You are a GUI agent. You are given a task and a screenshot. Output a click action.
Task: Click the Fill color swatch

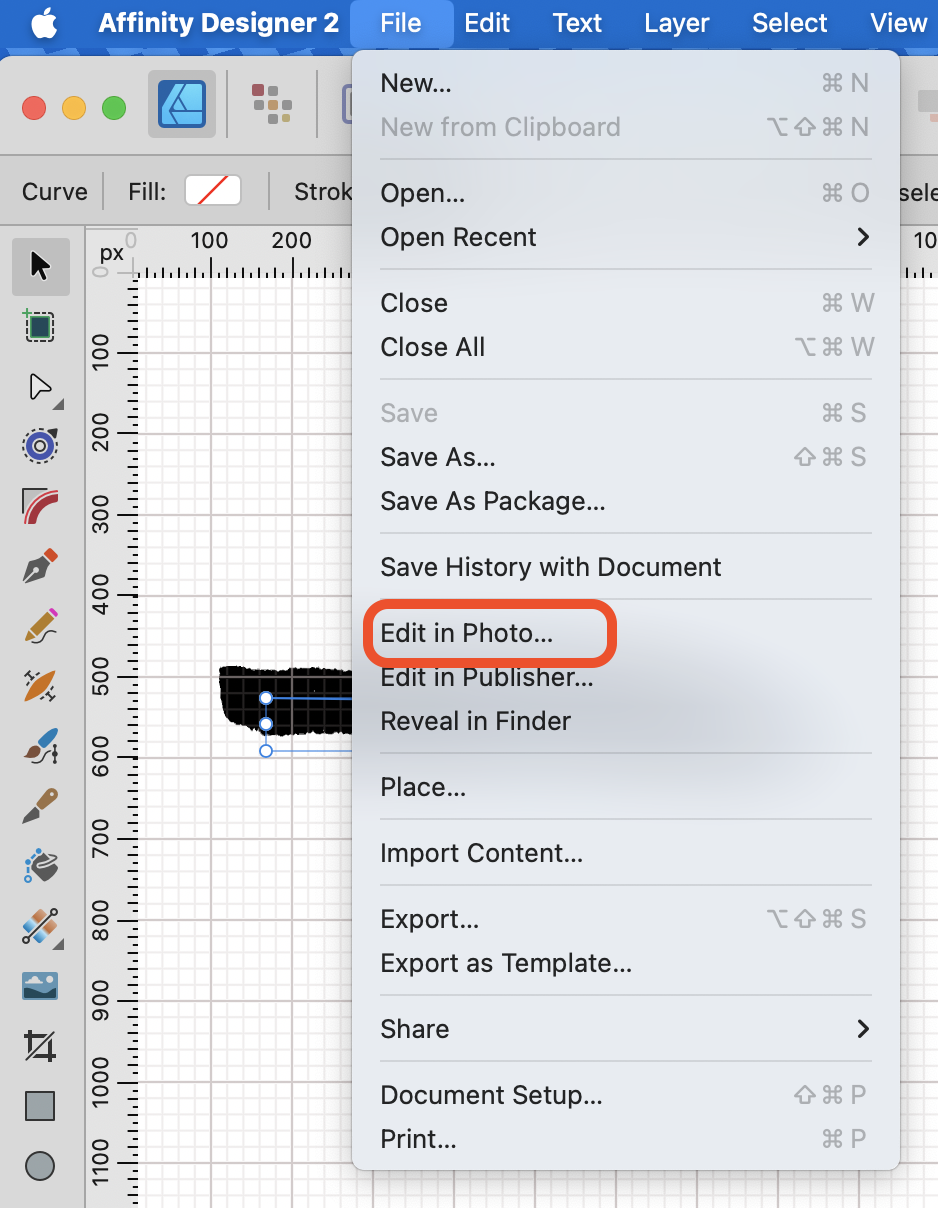213,191
